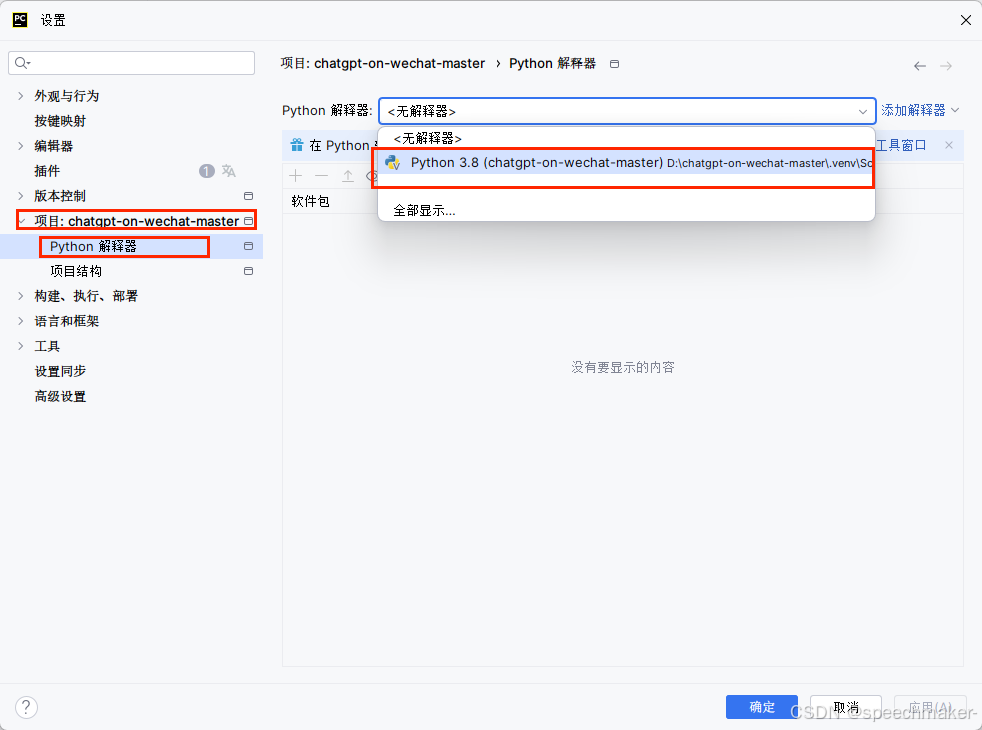Expand the 外观与行为 section
Viewport: 982px width, 730px height.
click(21, 96)
